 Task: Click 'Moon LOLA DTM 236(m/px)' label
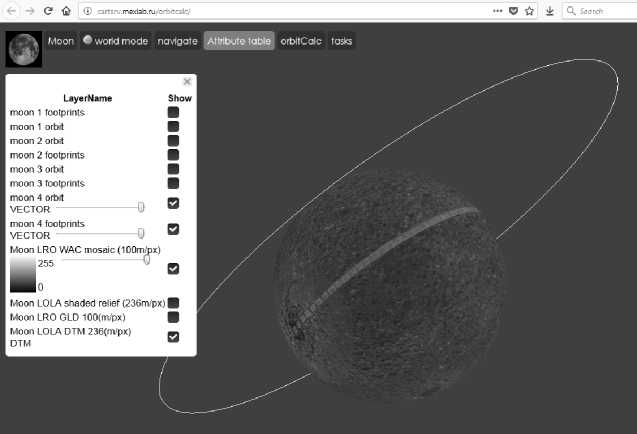tap(70, 331)
